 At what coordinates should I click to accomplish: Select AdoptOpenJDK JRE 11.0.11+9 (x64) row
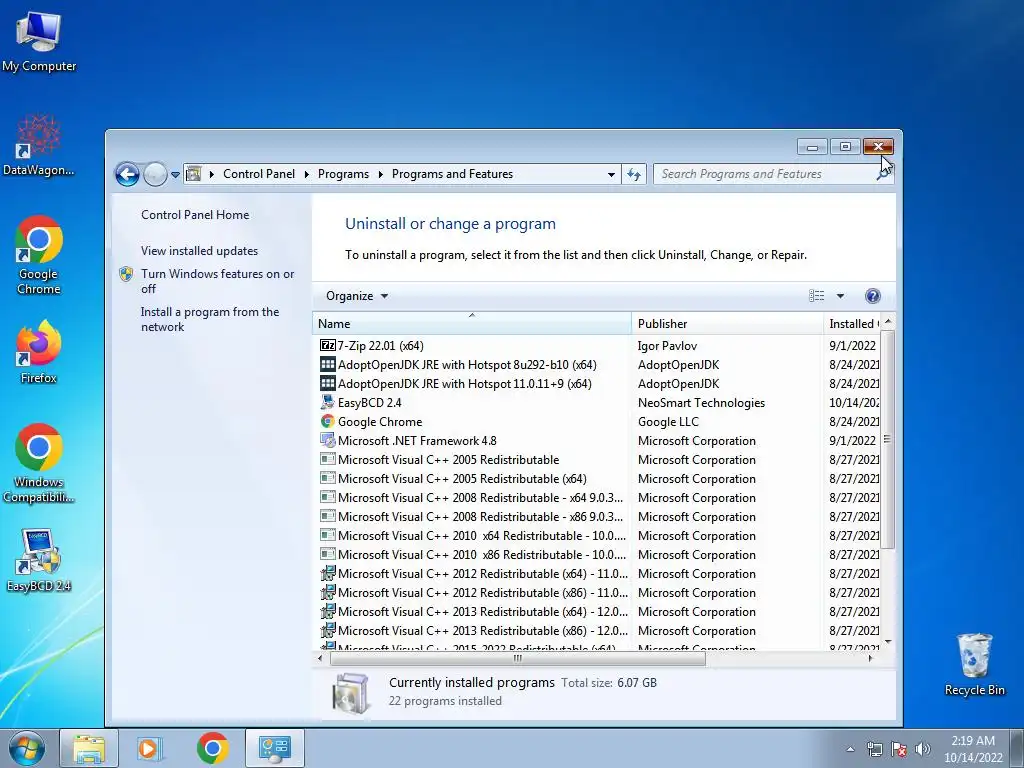pos(596,383)
